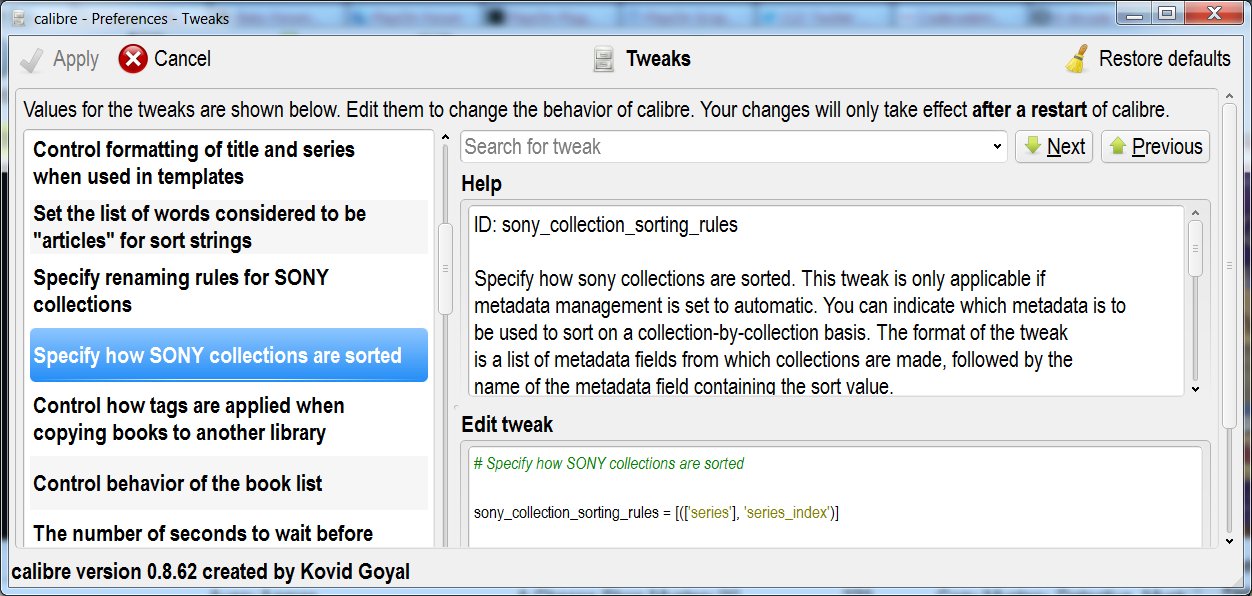Open the Search for tweak dropdown arrow

[x=997, y=147]
